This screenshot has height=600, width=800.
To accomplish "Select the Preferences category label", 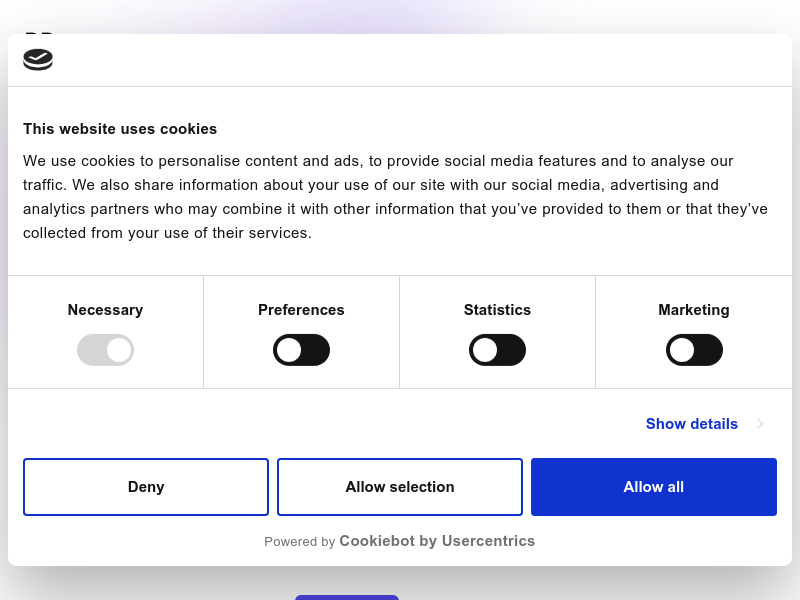I will 301,310.
